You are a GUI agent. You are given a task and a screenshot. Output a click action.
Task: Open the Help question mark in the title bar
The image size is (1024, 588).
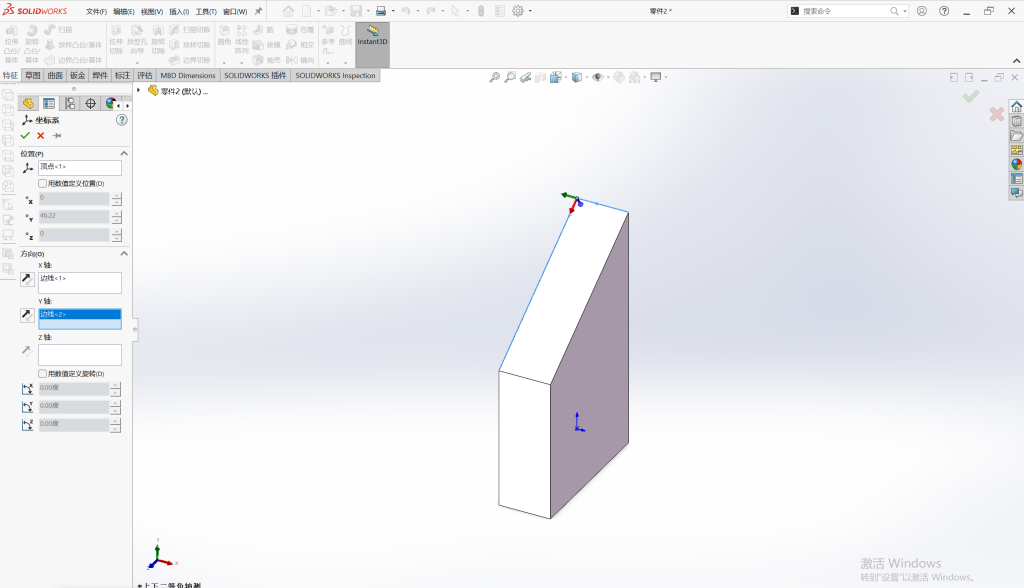click(944, 11)
